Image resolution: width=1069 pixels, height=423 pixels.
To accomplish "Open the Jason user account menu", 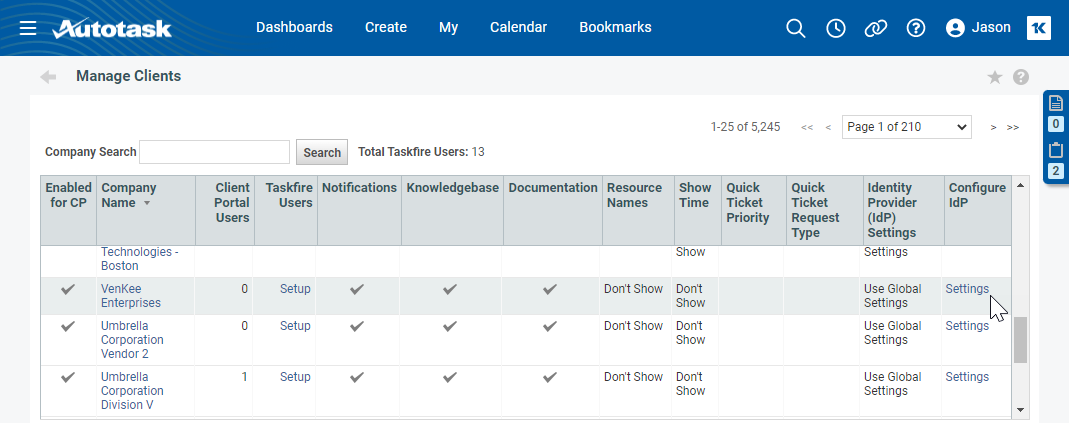I will click(978, 28).
